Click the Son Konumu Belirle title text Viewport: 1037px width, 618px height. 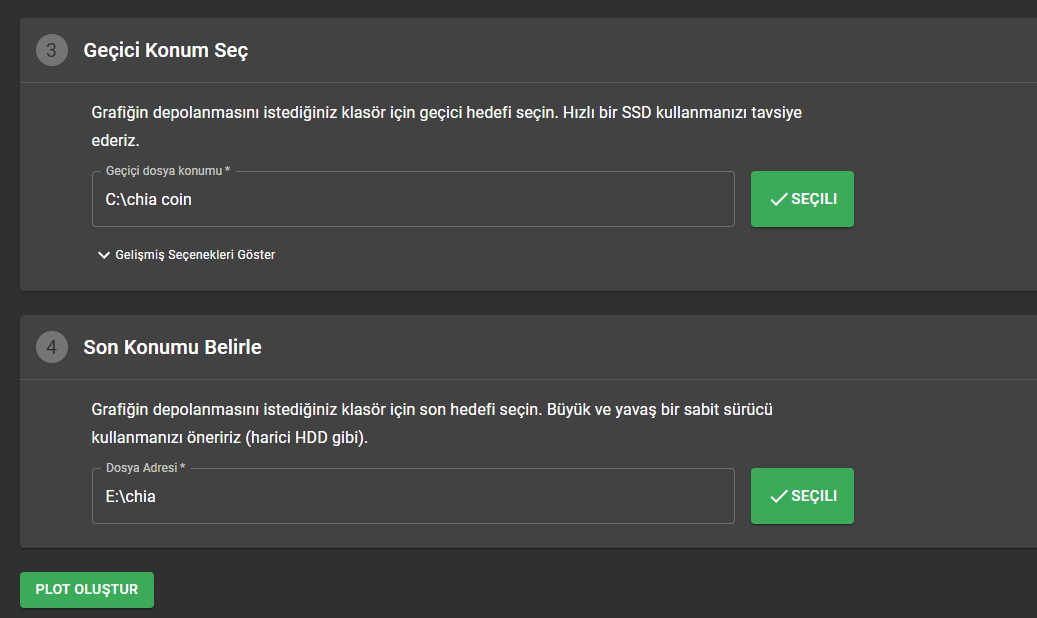click(x=172, y=347)
